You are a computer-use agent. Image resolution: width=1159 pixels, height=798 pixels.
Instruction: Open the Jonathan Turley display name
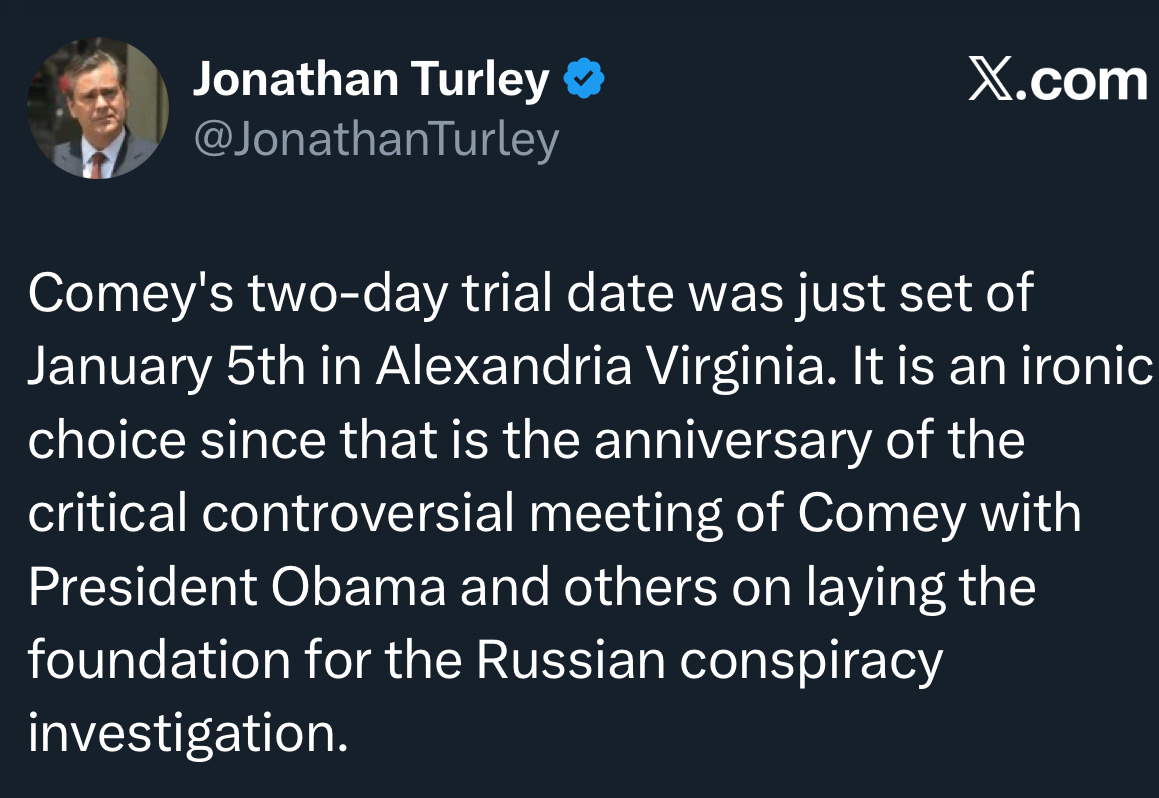pos(370,80)
